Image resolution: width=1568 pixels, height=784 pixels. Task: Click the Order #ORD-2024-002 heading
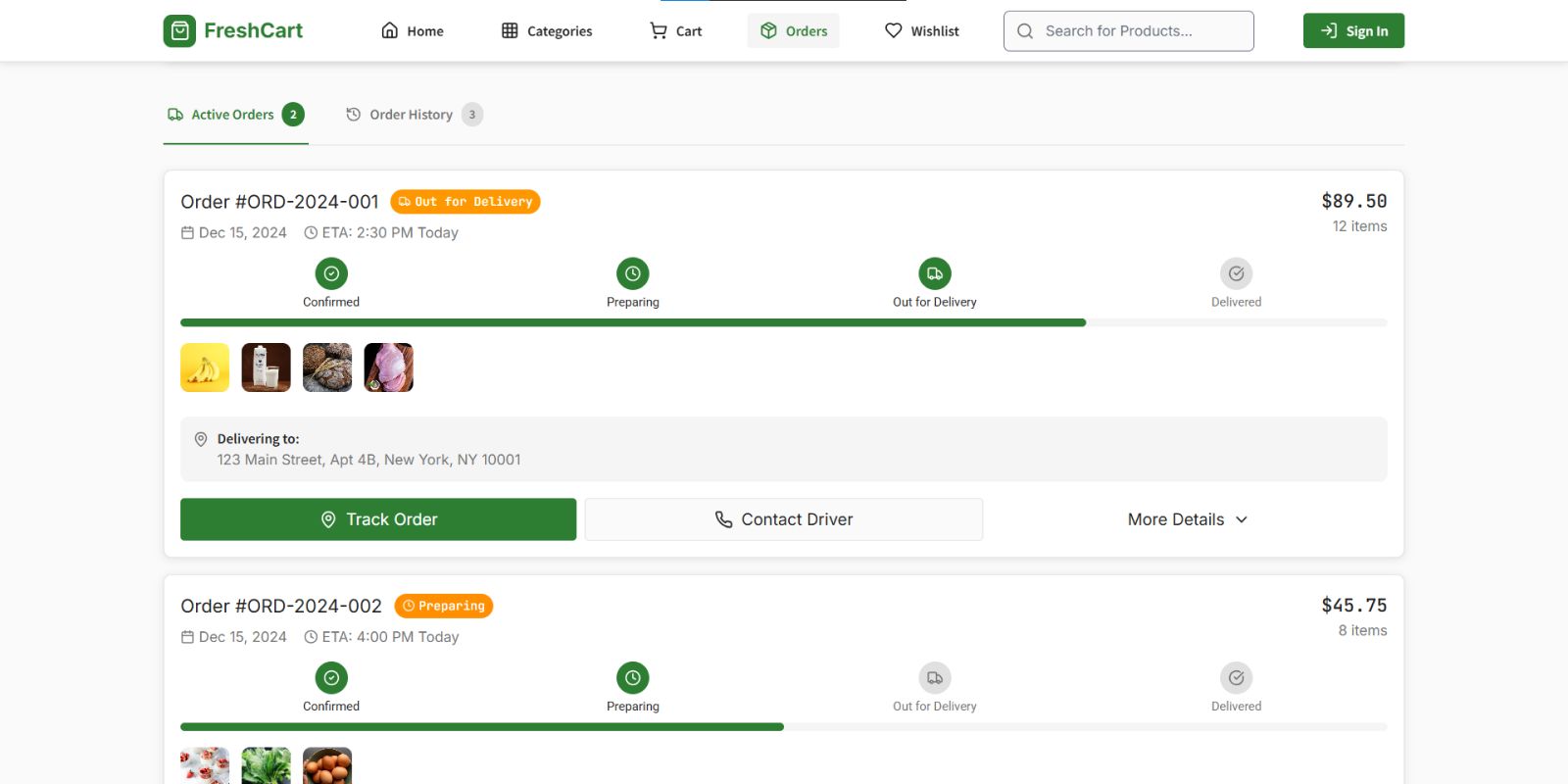click(281, 607)
